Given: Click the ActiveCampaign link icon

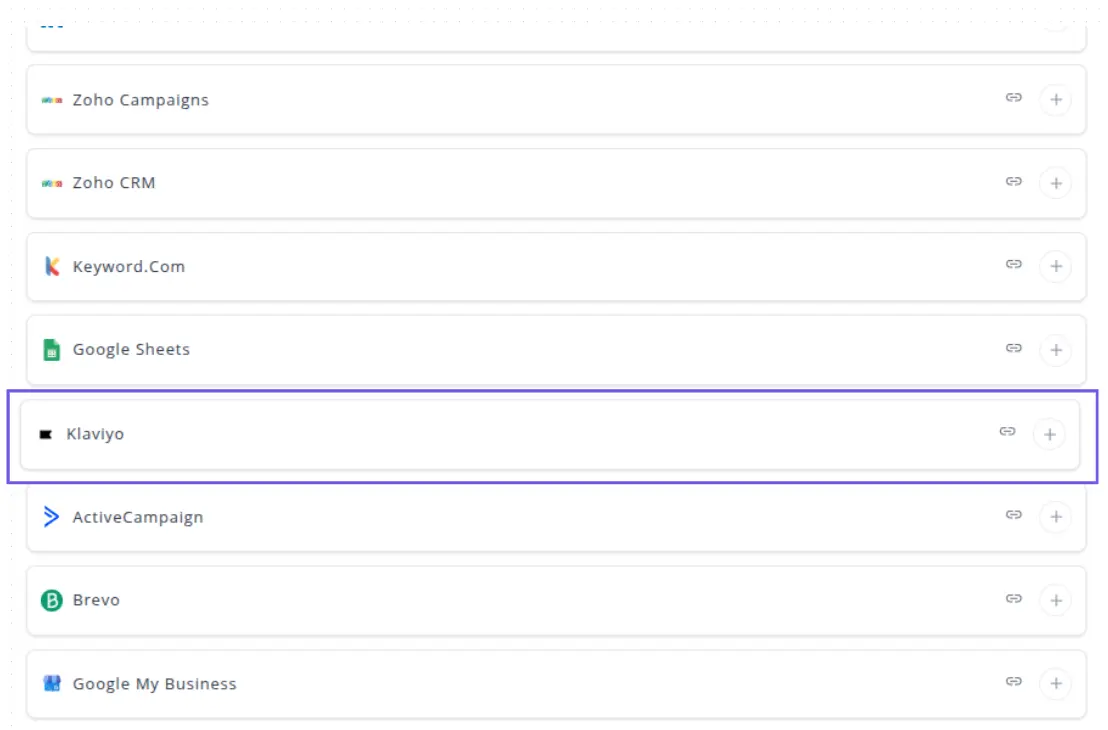Looking at the screenshot, I should point(1014,515).
